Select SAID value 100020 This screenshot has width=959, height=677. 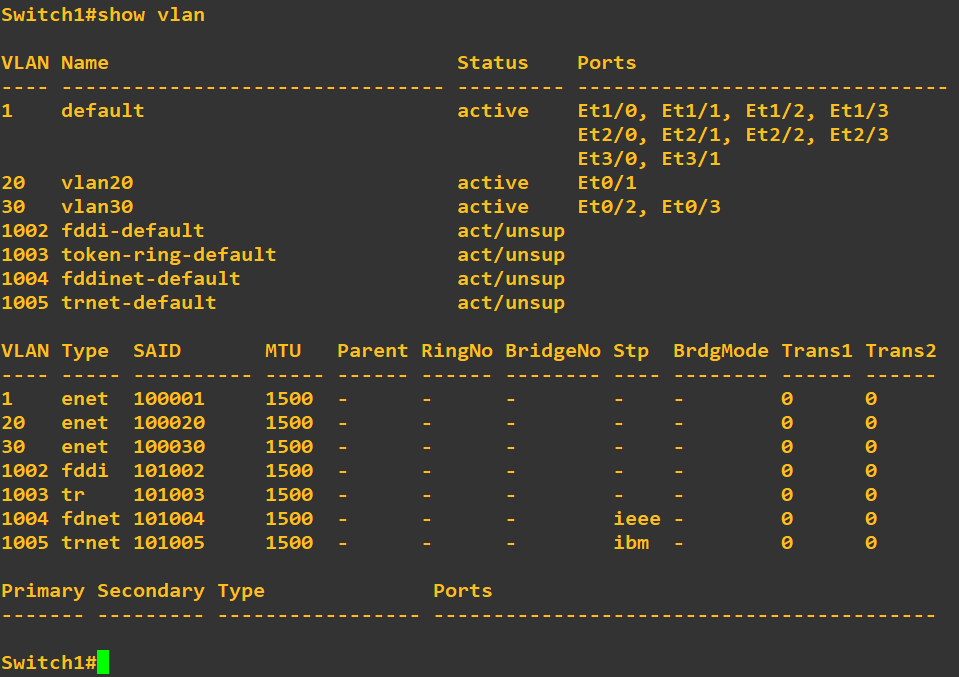point(169,423)
